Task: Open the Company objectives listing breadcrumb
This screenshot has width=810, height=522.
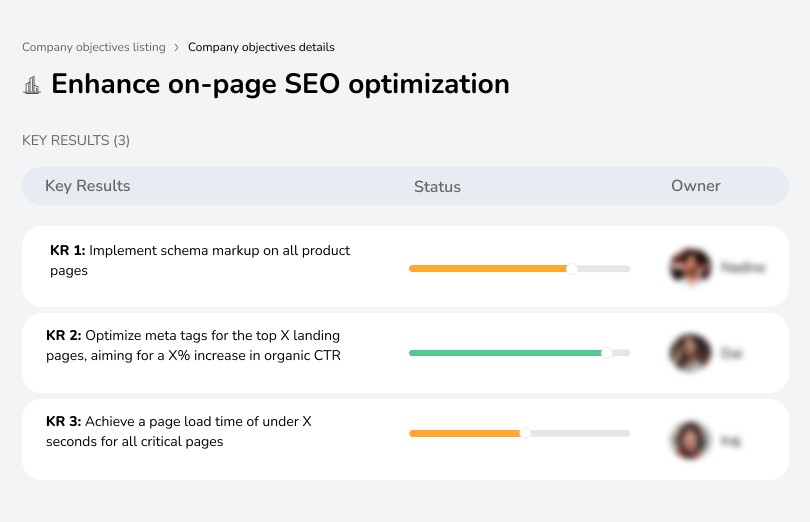Action: pos(94,47)
